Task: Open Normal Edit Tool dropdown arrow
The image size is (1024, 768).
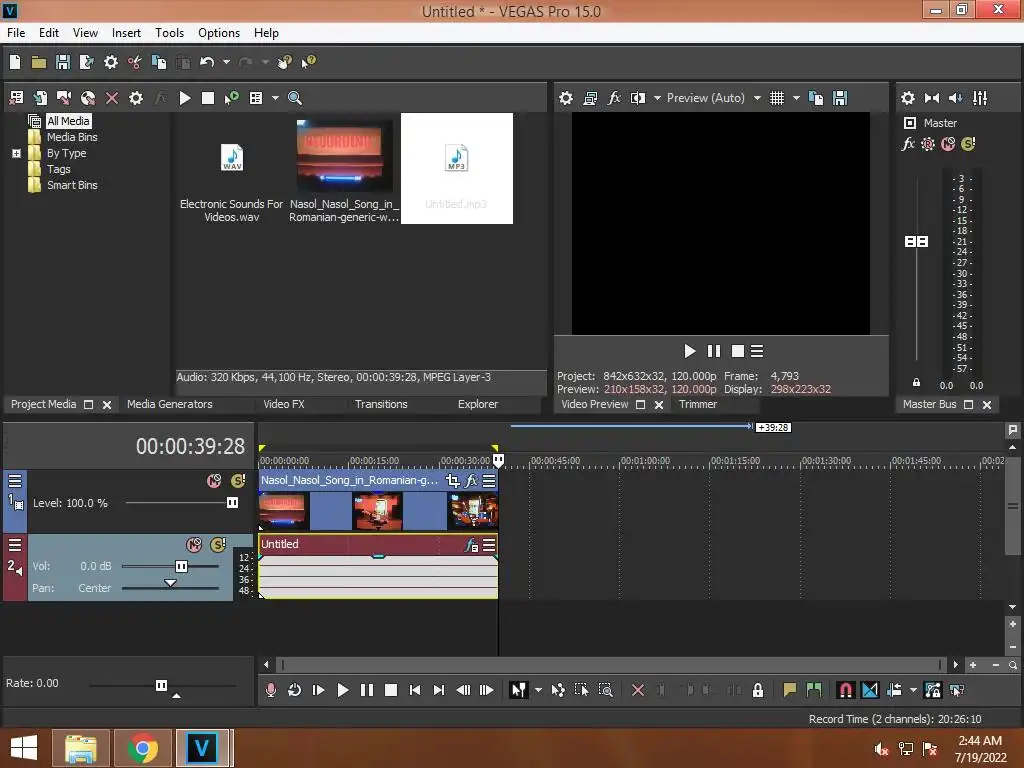Action: [538, 690]
